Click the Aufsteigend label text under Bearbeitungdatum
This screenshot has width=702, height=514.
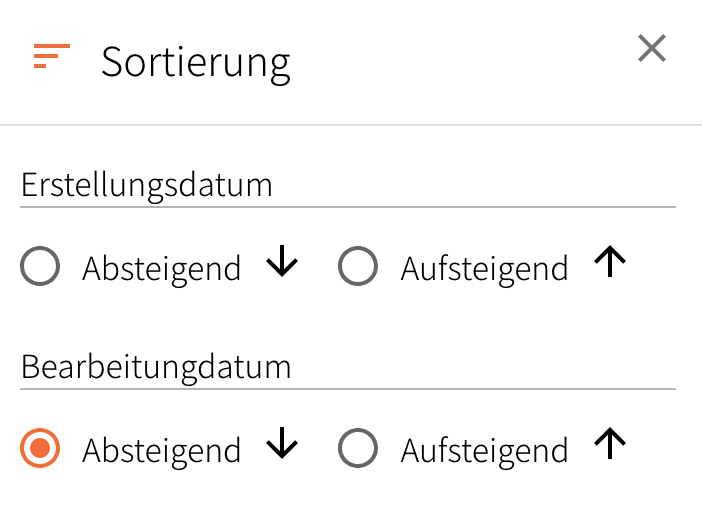point(484,451)
